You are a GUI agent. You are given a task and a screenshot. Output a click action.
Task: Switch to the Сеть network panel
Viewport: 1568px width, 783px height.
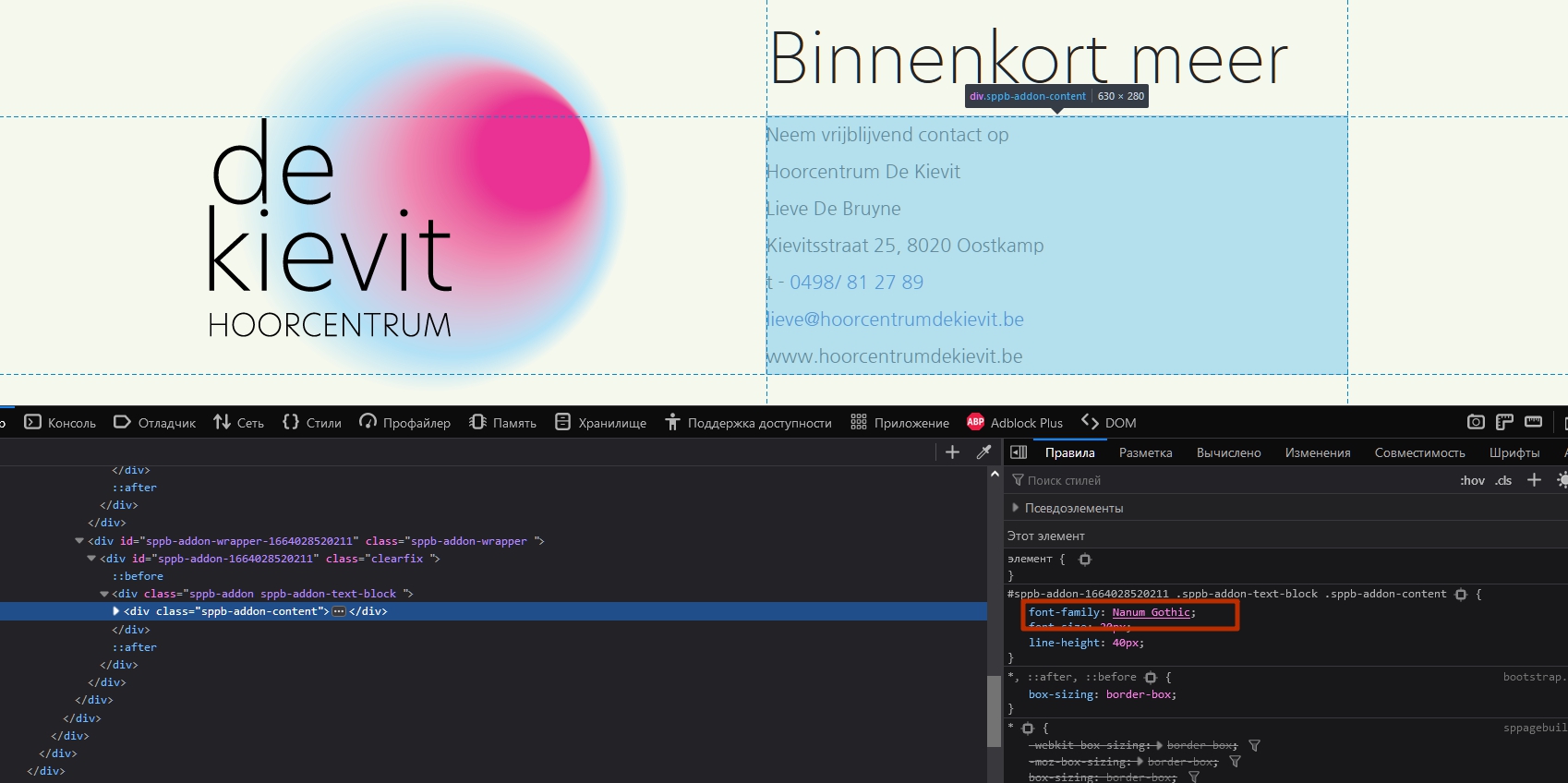(x=238, y=423)
